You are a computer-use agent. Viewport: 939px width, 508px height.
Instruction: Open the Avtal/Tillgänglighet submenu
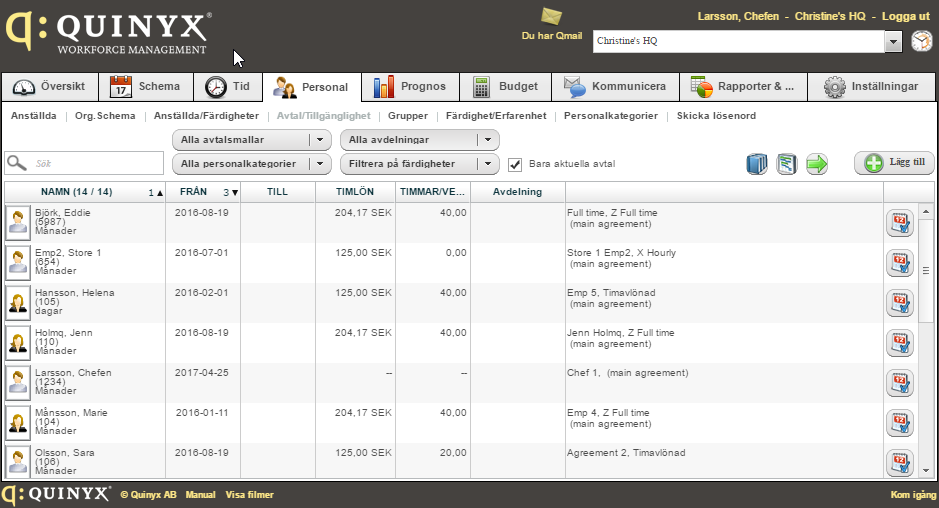[323, 116]
